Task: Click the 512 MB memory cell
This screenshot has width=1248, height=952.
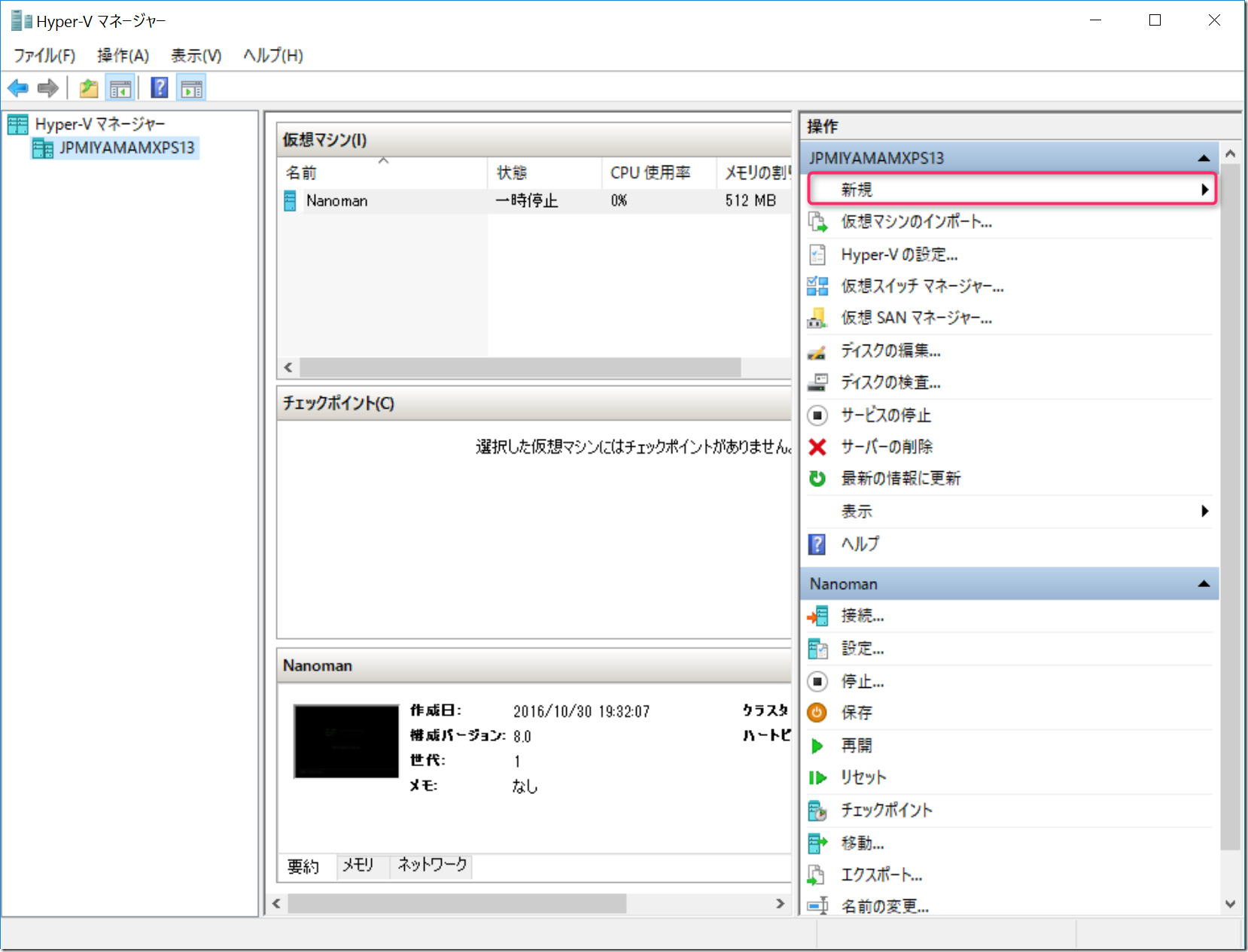Action: [x=750, y=201]
